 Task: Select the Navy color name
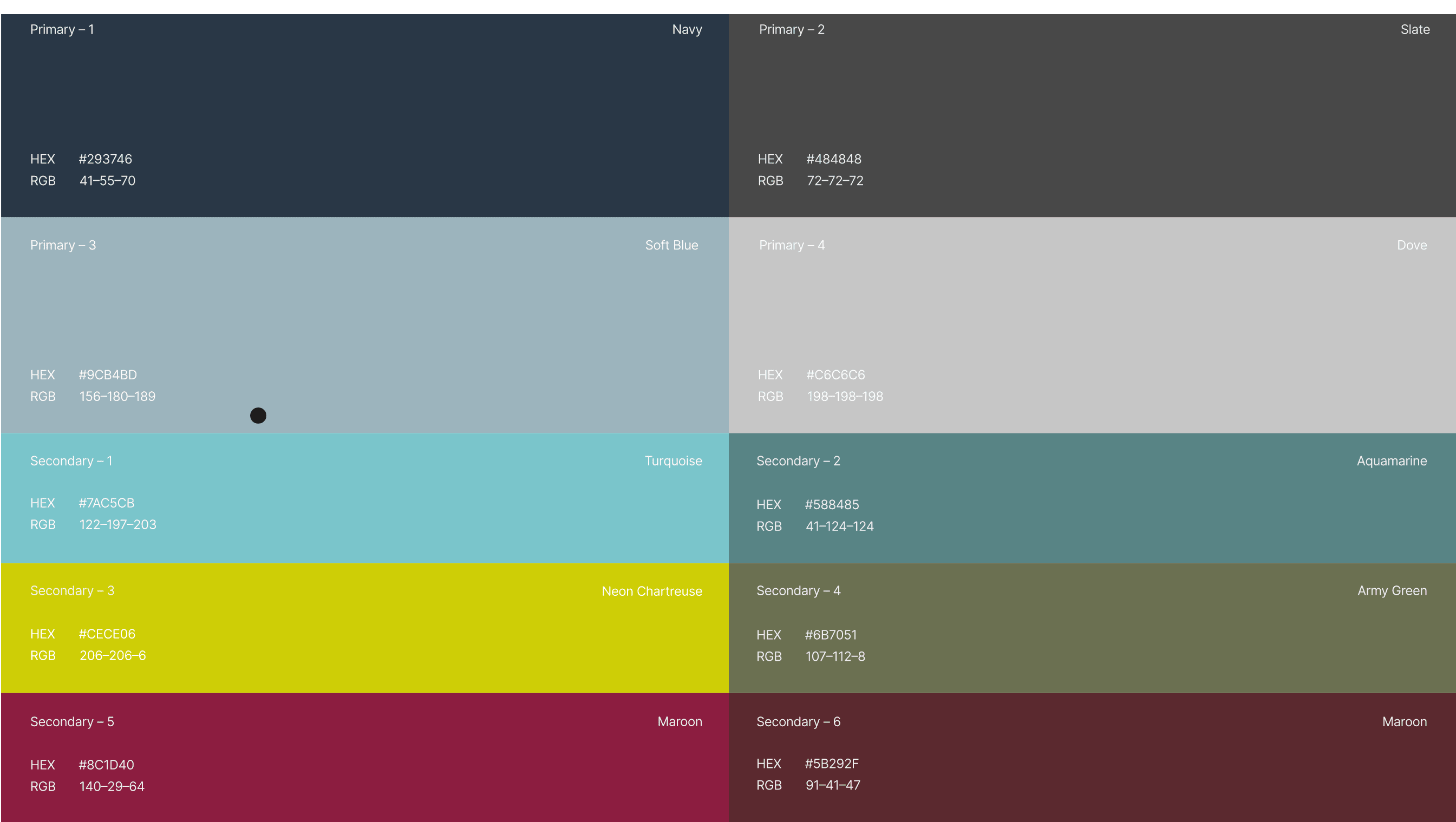(687, 29)
